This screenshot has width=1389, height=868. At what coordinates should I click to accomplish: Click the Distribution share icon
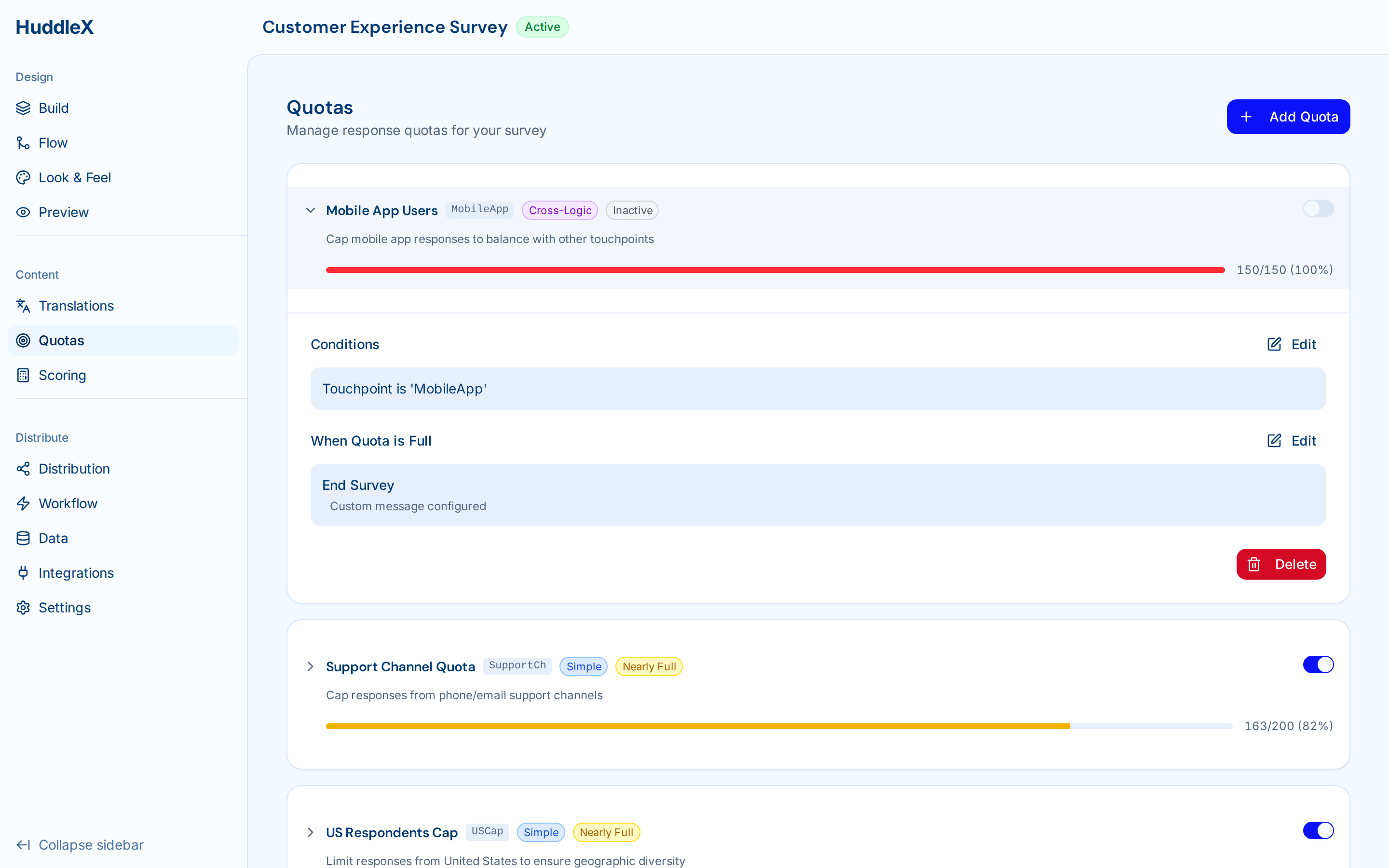pyautogui.click(x=23, y=469)
